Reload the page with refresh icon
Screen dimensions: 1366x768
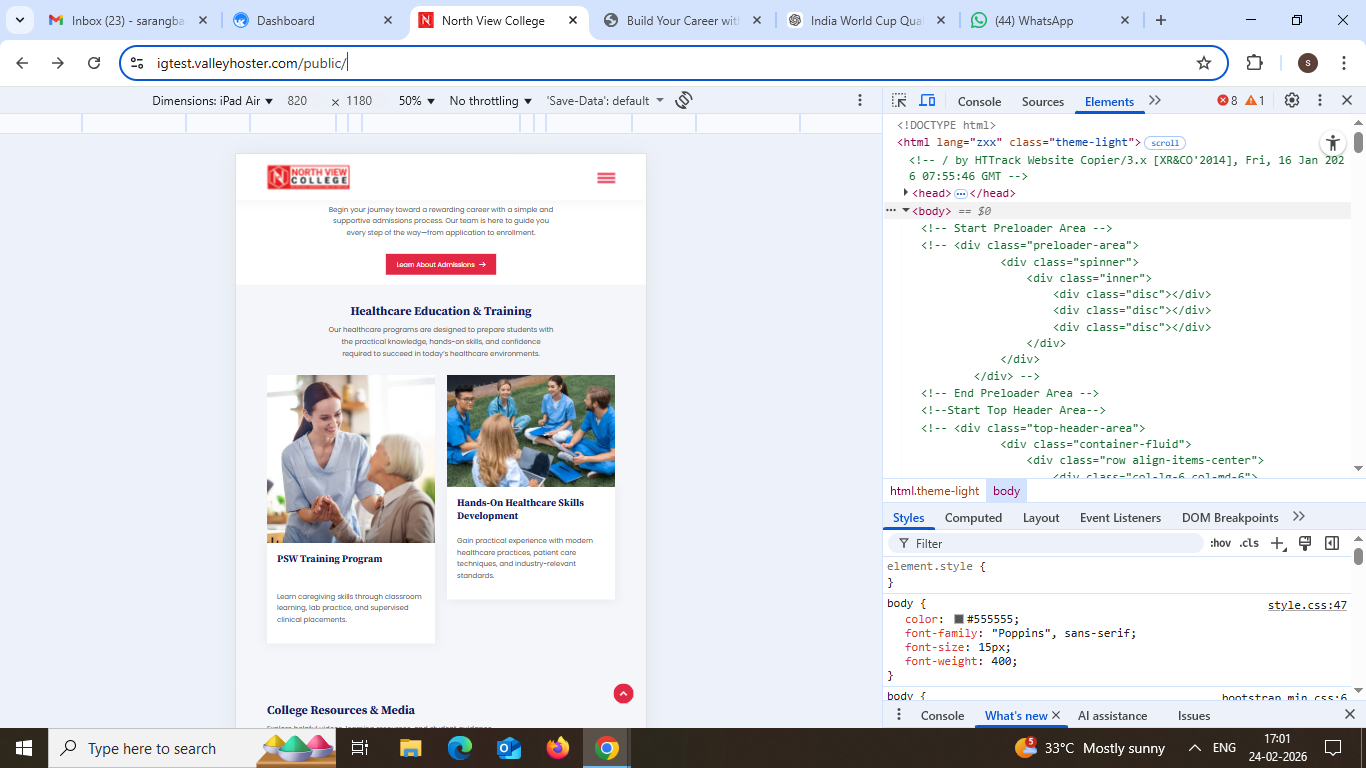[x=94, y=63]
